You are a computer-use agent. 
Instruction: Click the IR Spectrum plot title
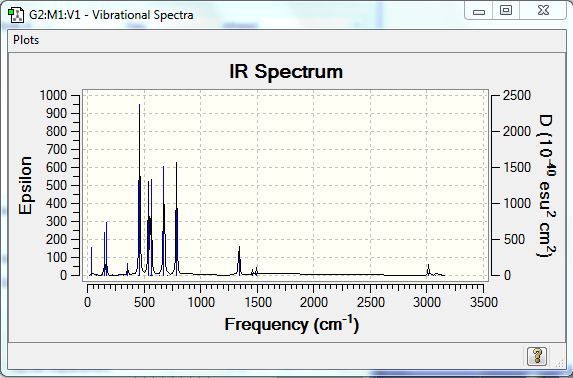(x=286, y=71)
